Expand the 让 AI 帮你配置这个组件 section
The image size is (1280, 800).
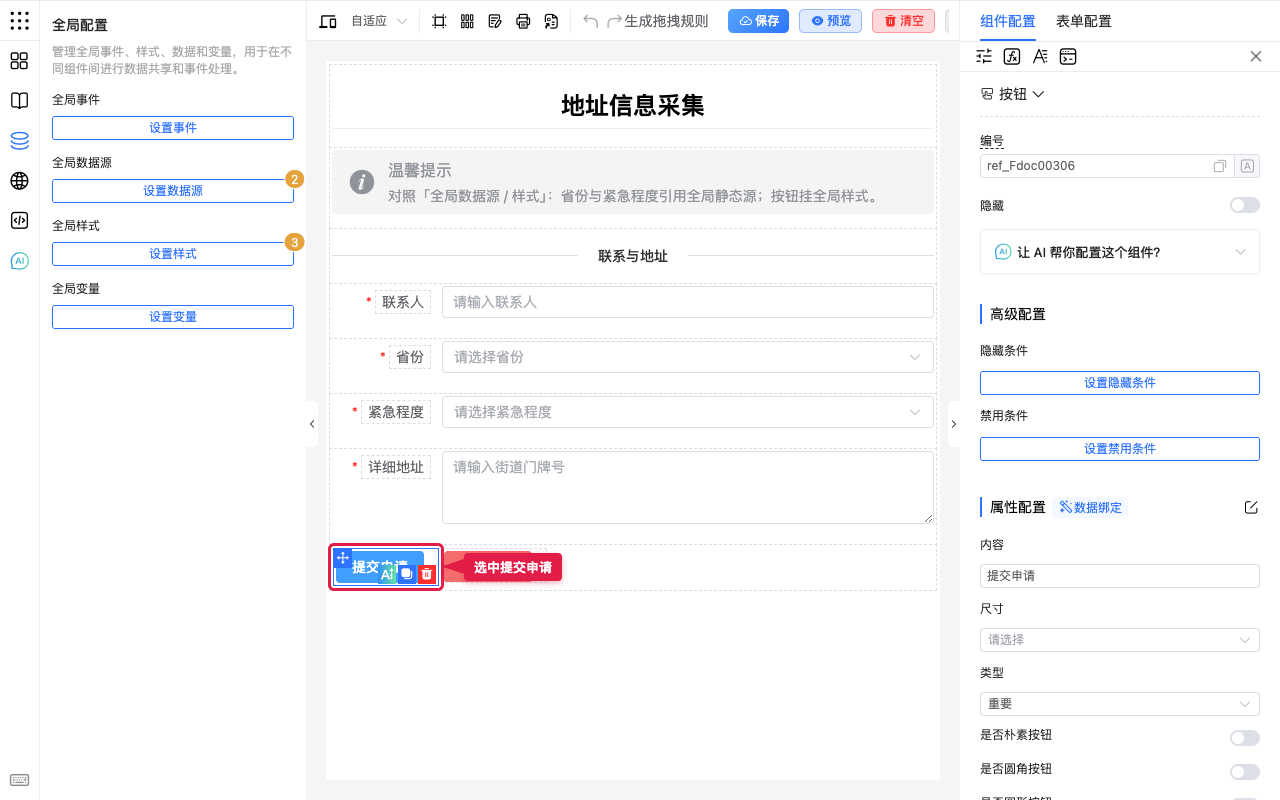(1120, 252)
